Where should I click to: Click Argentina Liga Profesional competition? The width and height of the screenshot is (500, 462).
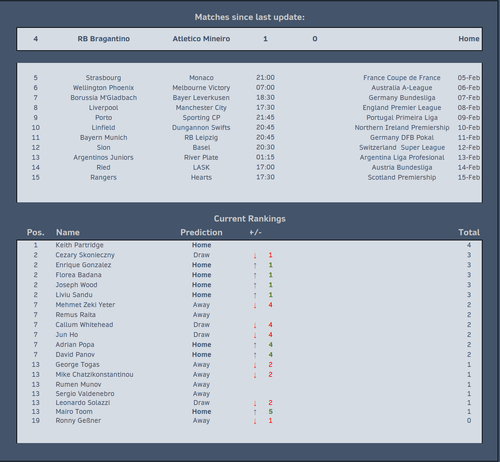(x=402, y=158)
